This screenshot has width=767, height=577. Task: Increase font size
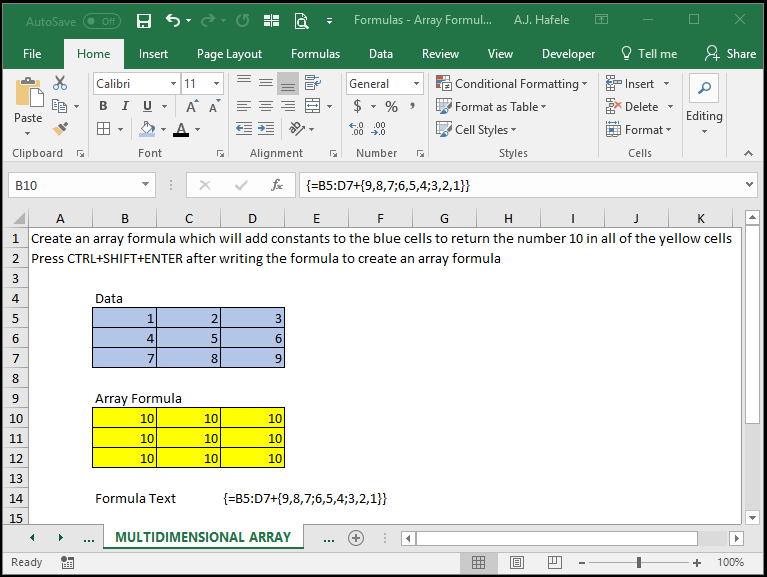point(191,106)
